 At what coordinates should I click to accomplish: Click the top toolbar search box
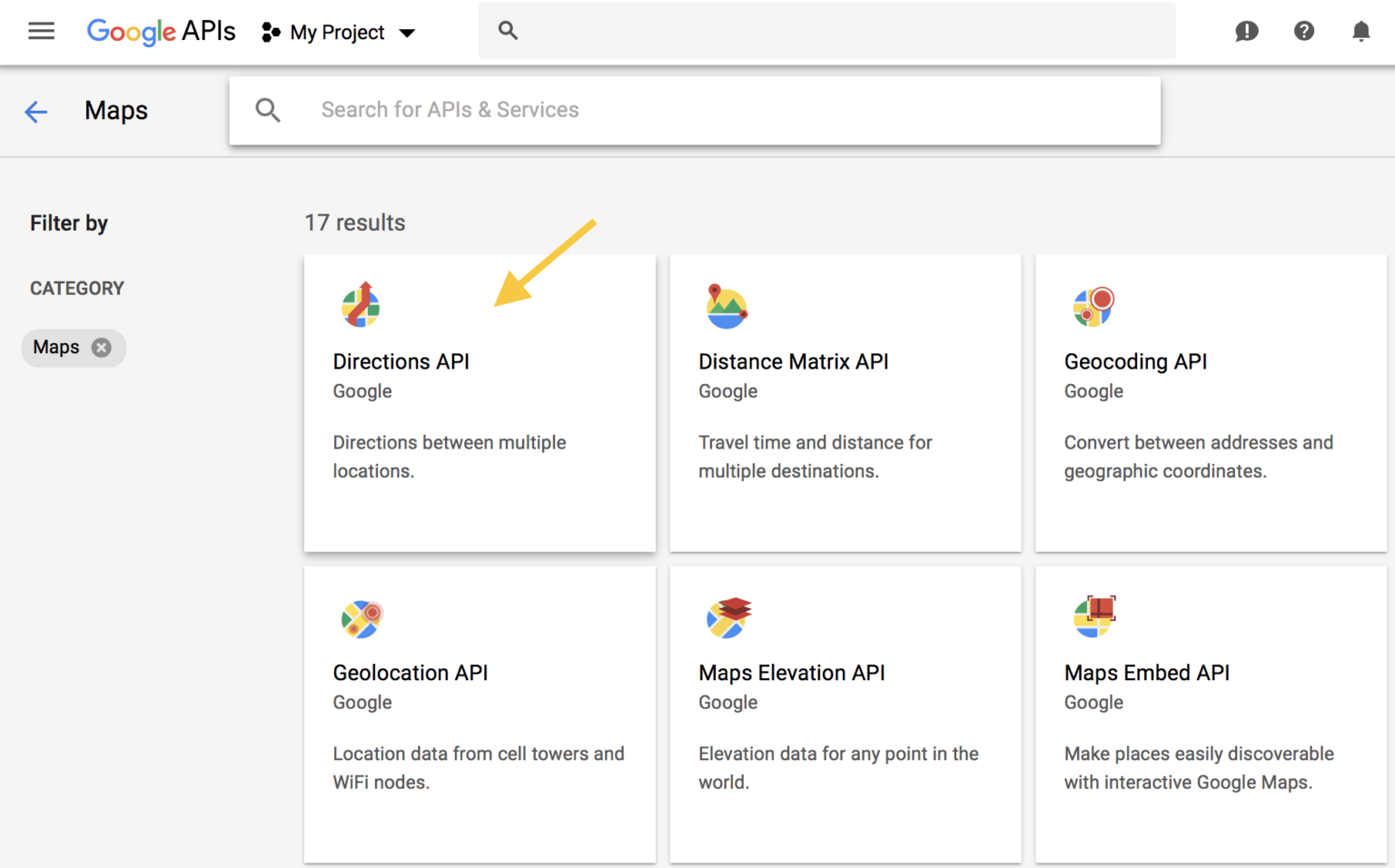pos(826,30)
